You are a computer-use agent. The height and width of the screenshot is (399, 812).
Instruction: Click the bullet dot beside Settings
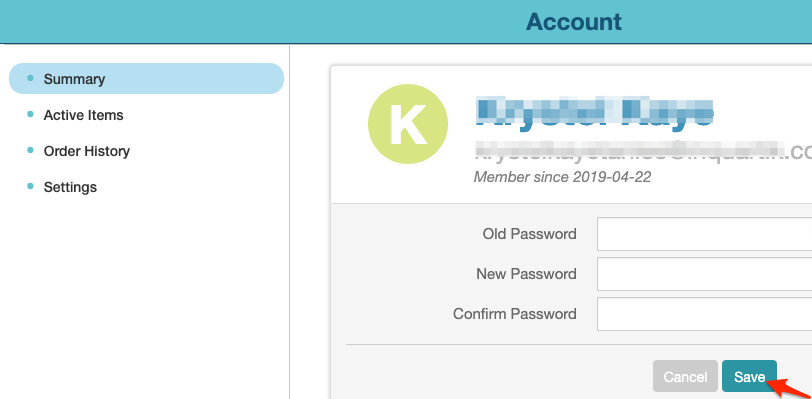click(30, 186)
